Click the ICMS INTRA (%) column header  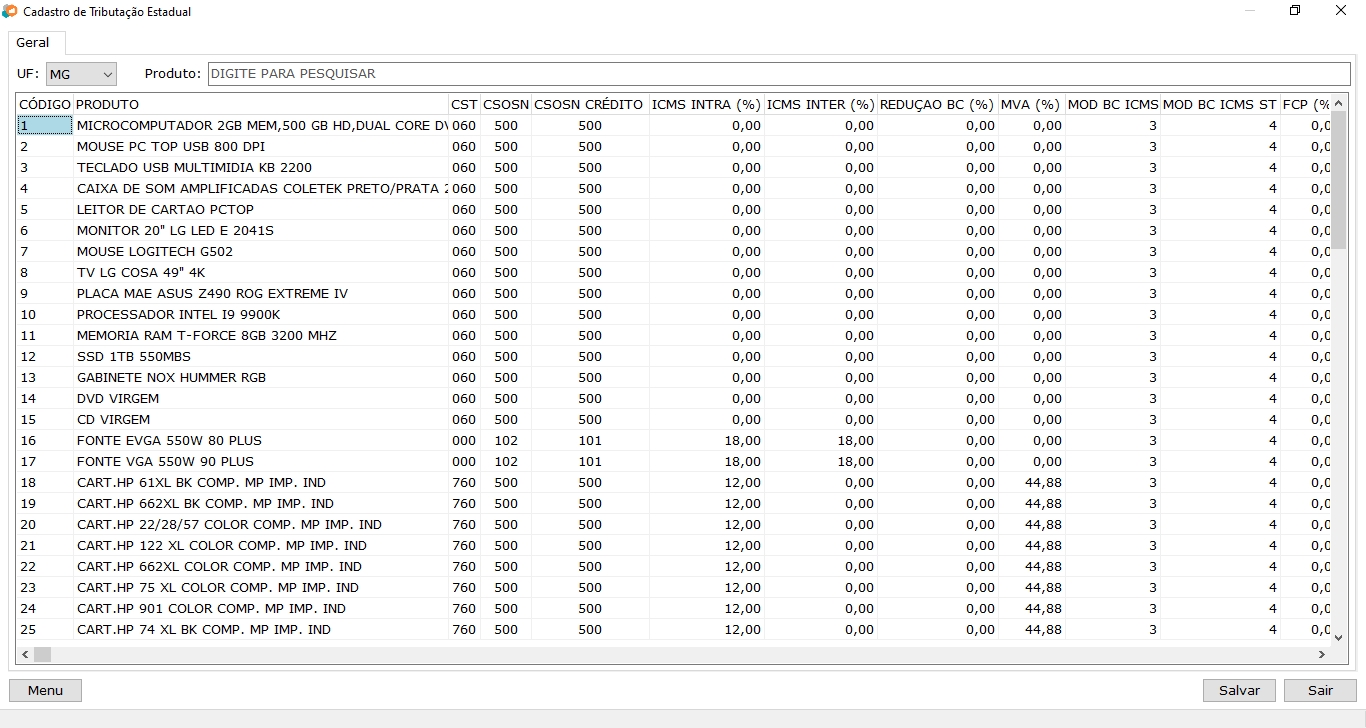point(705,104)
